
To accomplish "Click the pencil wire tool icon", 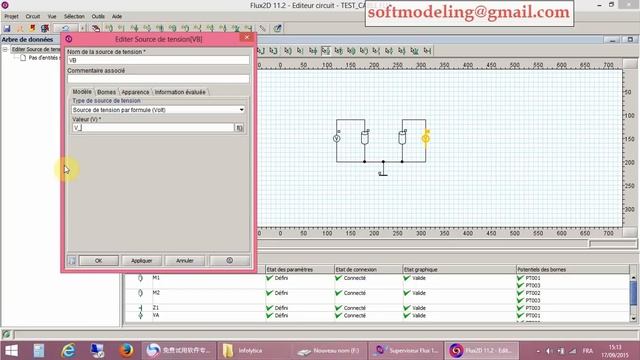I will 262,28.
